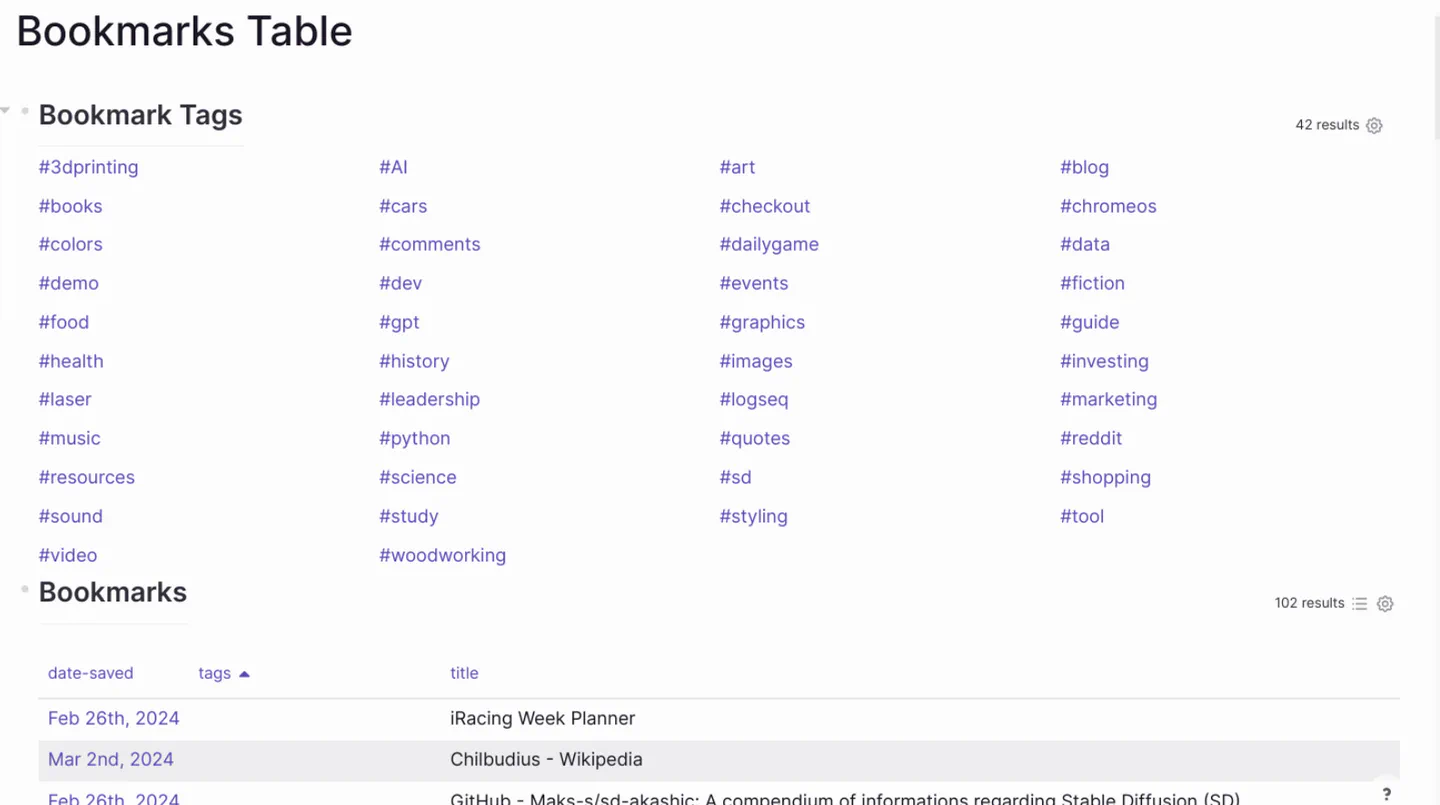Screen dimensions: 1440x805
Task: Click the bullet beside Bookmarks heading
Action: 25,589
